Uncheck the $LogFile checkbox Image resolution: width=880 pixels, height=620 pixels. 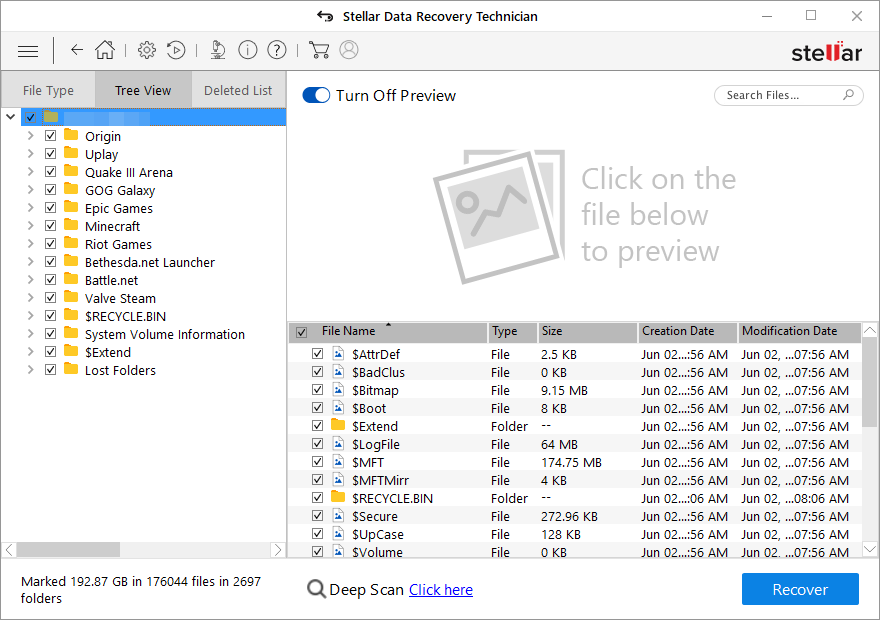coord(317,443)
